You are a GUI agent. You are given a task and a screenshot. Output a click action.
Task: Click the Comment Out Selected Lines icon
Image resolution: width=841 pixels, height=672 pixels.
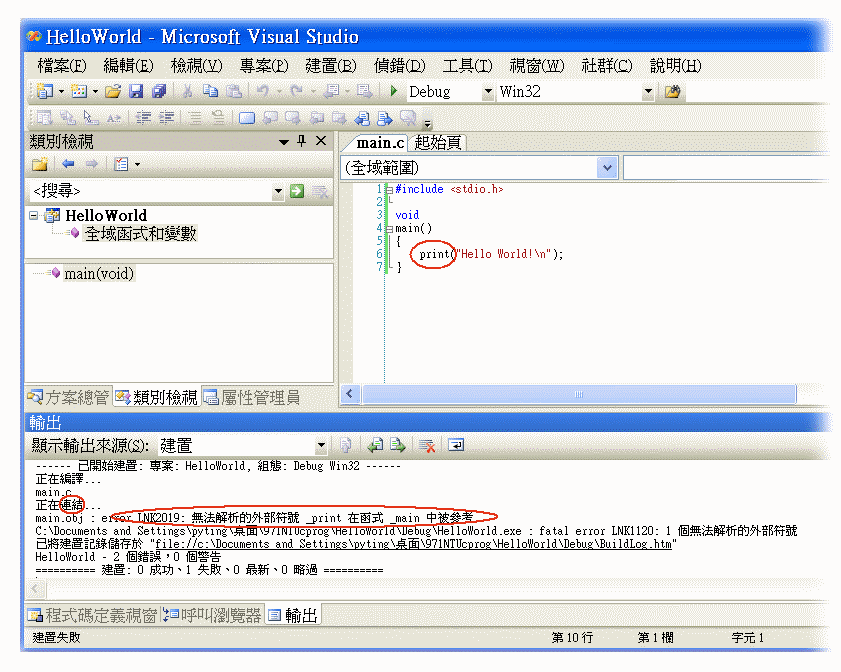click(195, 117)
